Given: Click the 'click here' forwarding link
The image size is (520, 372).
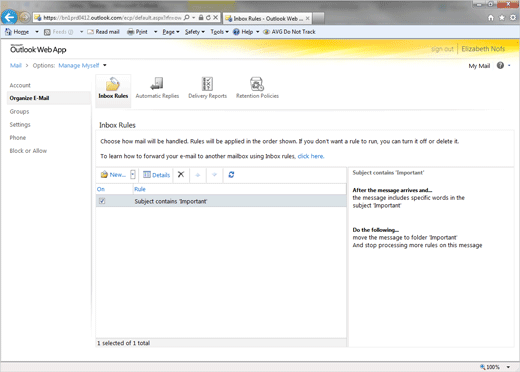Looking at the screenshot, I should pos(311,156).
